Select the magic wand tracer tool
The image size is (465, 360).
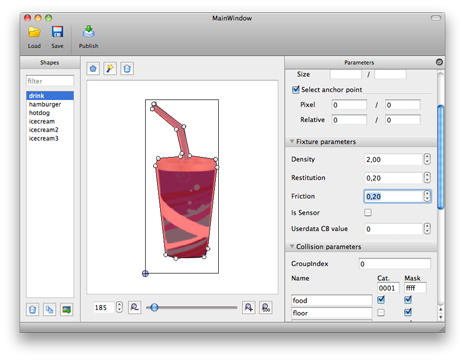[110, 69]
